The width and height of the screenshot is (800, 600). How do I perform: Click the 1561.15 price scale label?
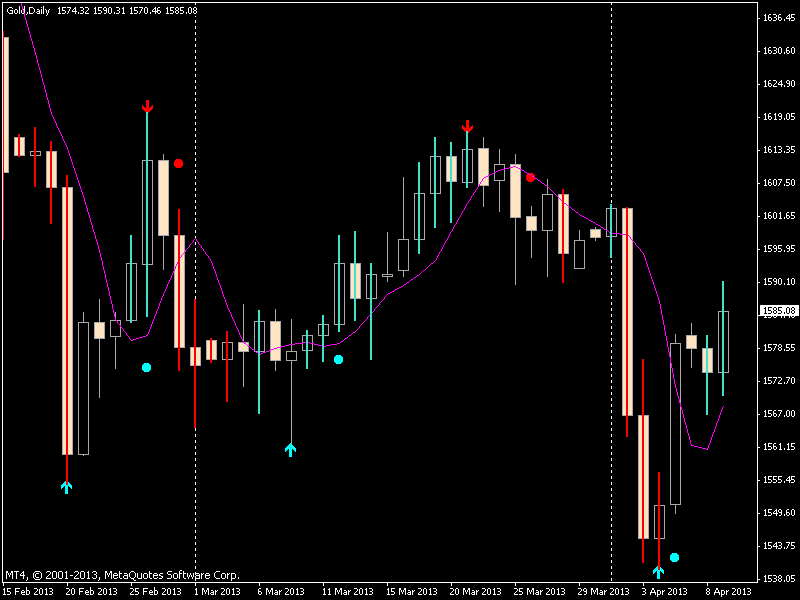779,446
